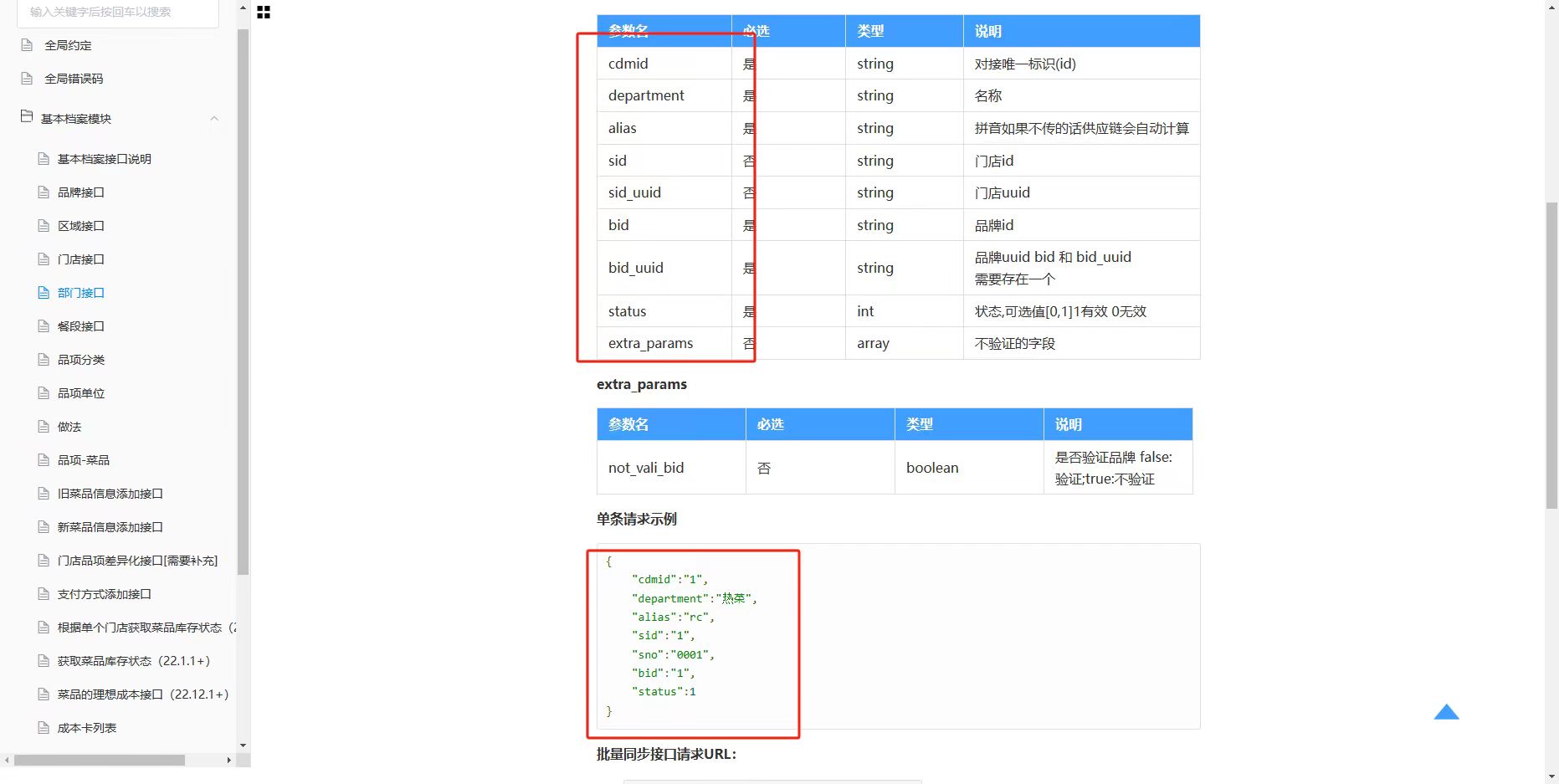Click main page vertical scrollbar thumb

coord(1551,355)
